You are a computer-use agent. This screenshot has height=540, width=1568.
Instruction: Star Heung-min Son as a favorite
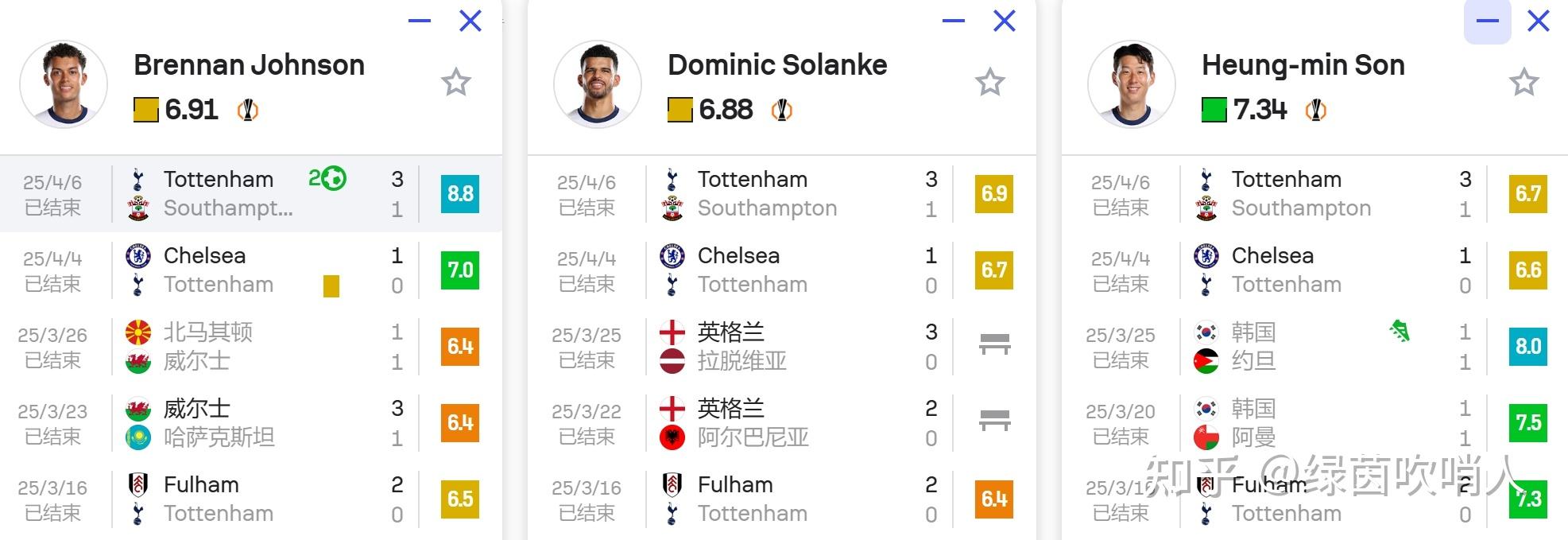(x=1524, y=82)
